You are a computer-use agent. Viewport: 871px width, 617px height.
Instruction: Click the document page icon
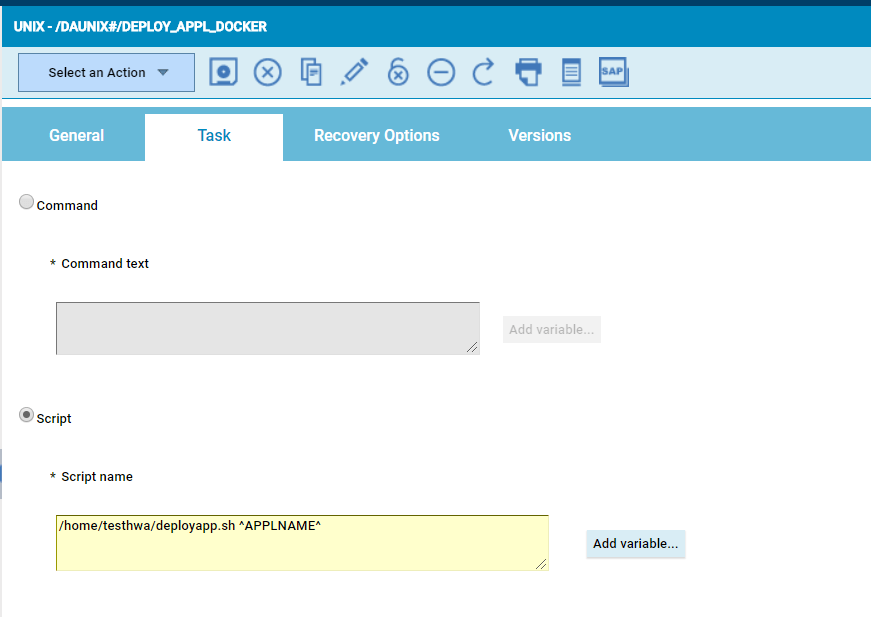pyautogui.click(x=571, y=72)
